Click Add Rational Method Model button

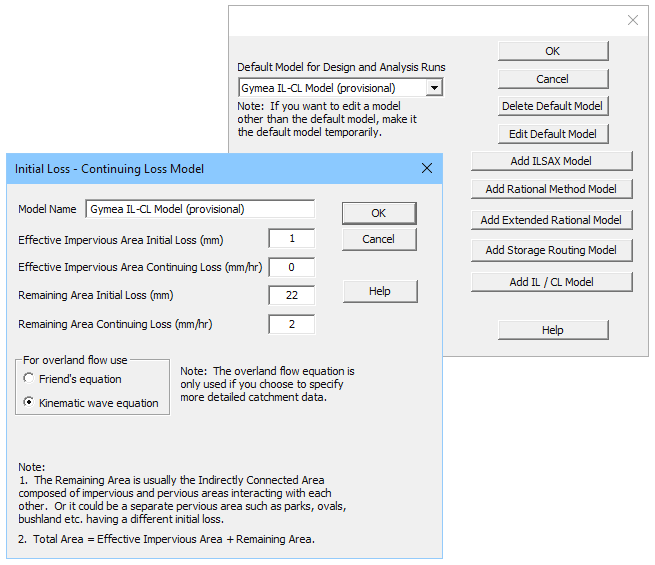(x=551, y=189)
